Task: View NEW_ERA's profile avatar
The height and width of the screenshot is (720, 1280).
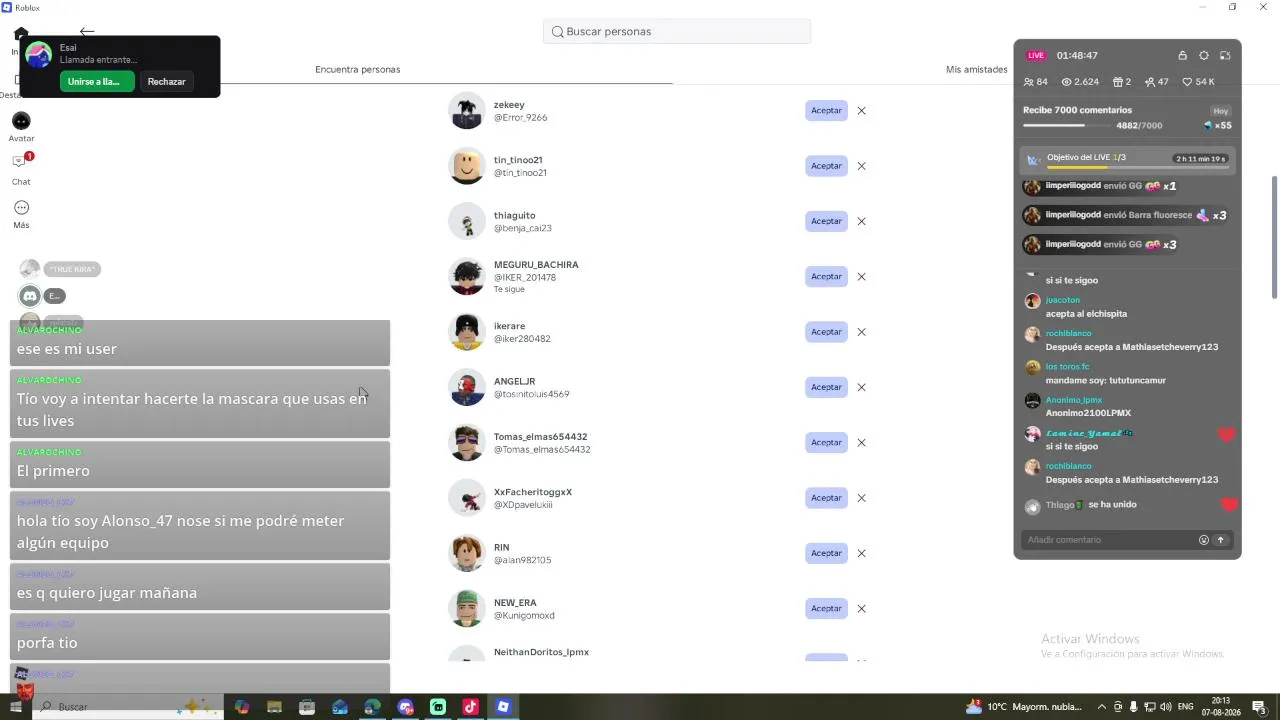Action: (467, 608)
